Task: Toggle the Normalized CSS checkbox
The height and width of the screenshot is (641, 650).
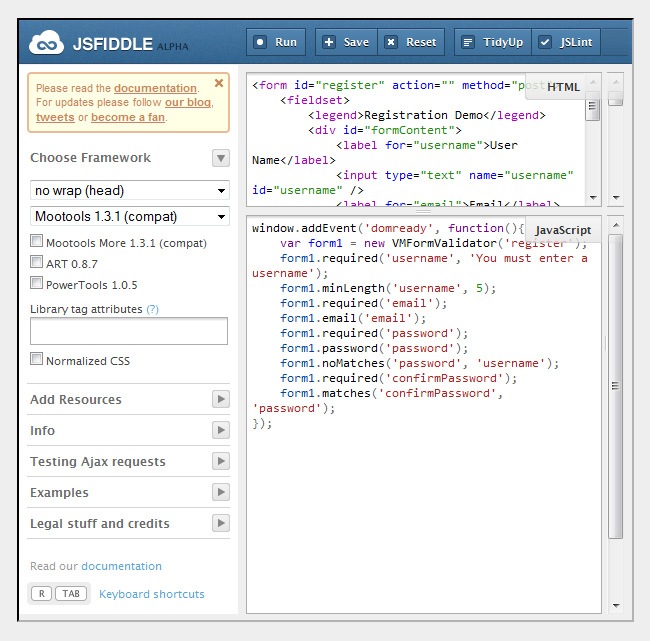Action: pyautogui.click(x=37, y=359)
